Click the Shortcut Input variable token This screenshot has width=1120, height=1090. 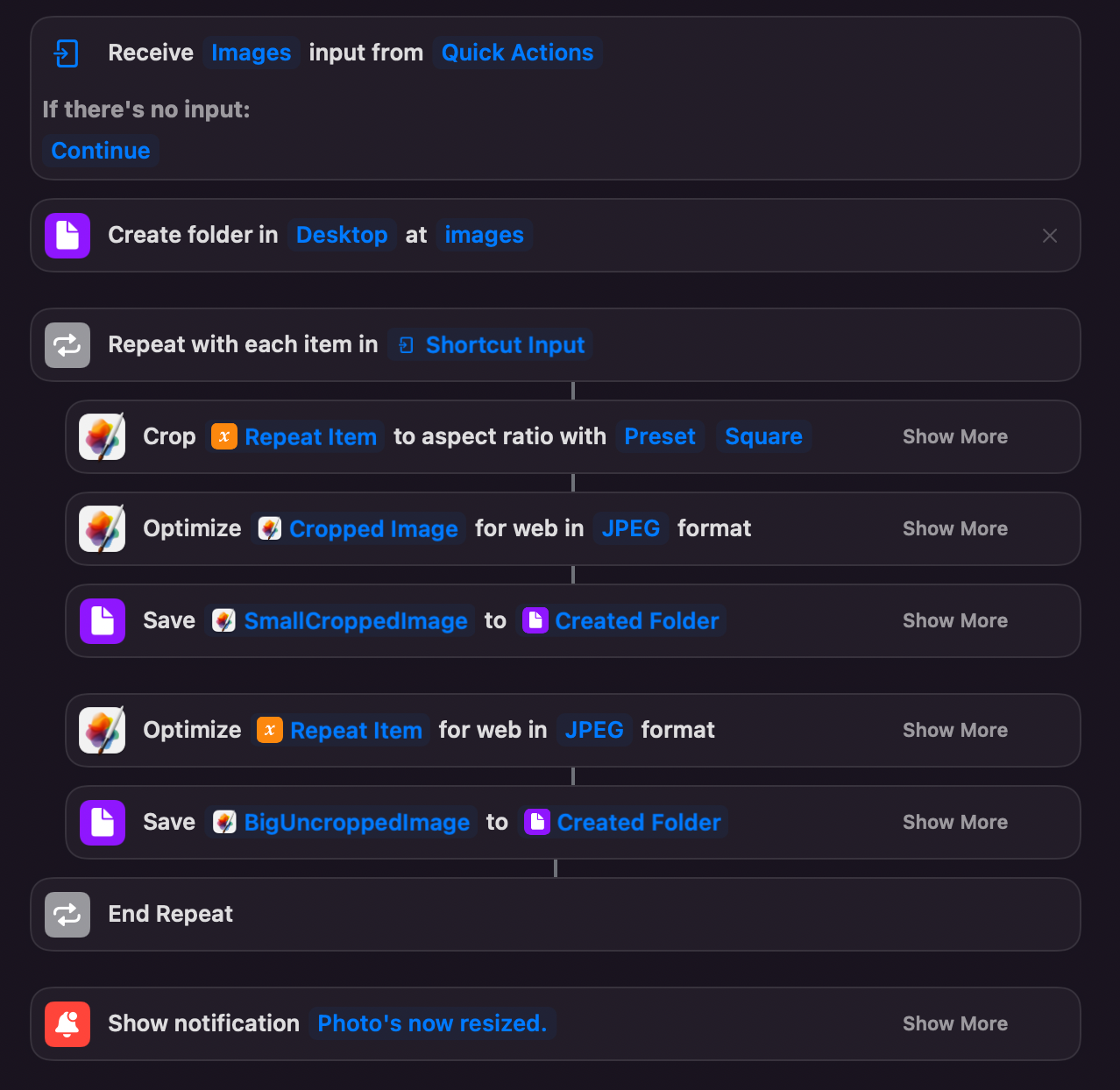click(x=504, y=345)
